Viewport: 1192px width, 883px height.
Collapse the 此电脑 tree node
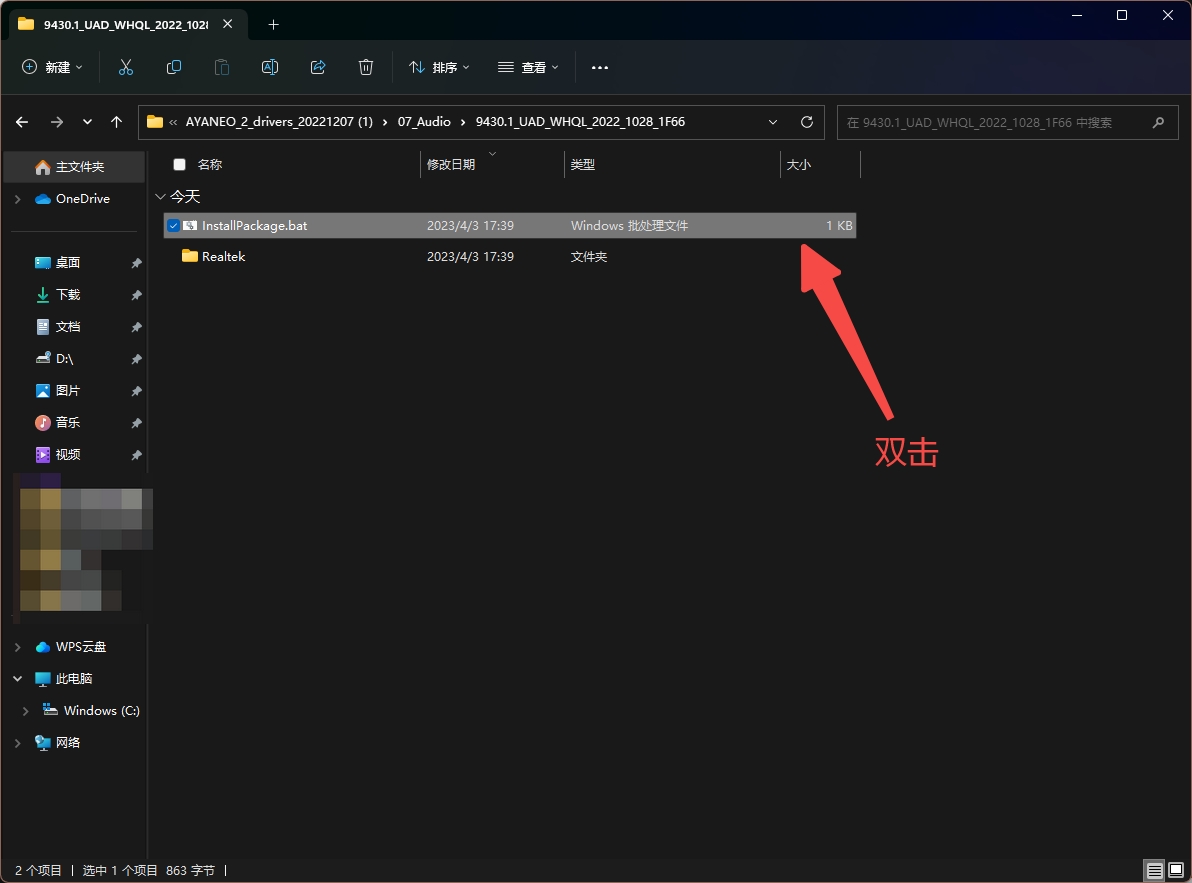pyautogui.click(x=18, y=679)
